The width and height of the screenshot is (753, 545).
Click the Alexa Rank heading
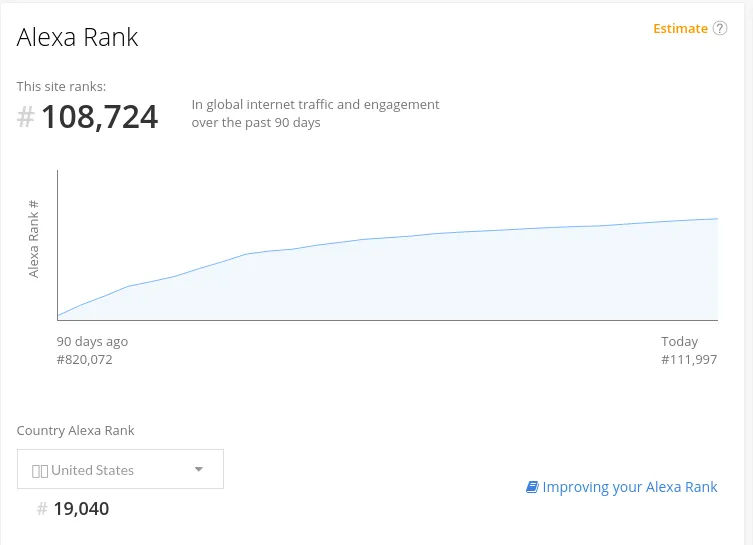77,37
